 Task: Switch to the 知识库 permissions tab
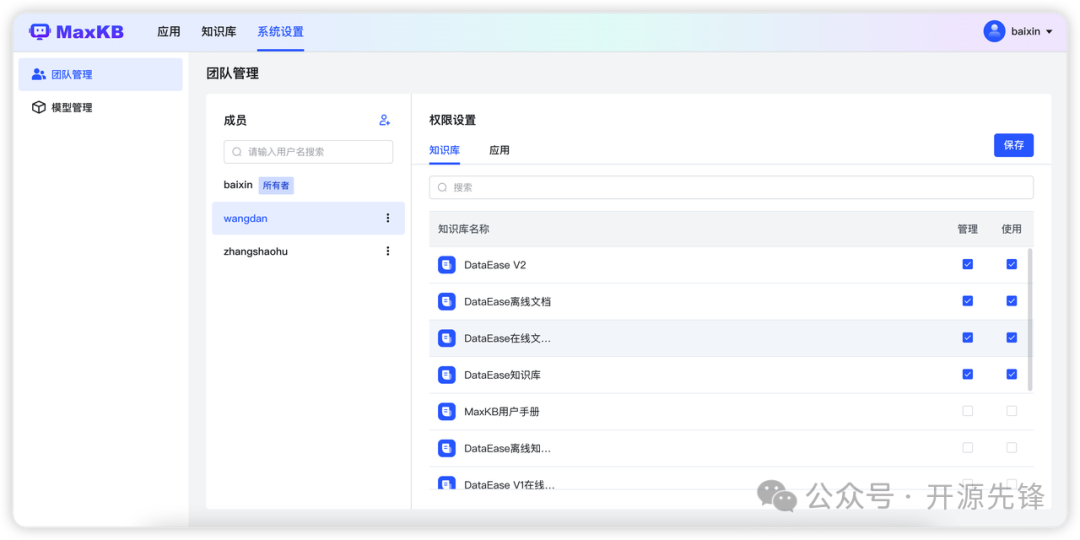click(444, 150)
